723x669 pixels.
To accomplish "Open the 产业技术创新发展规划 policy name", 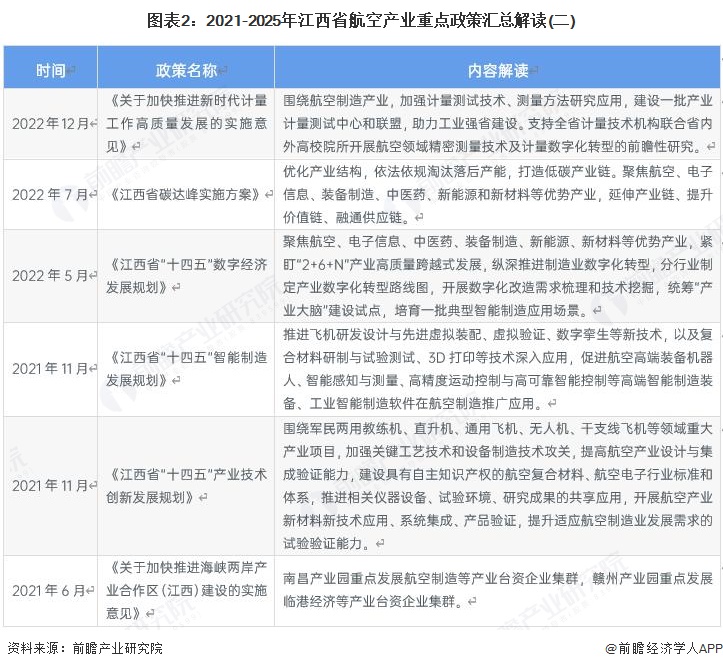I will pos(187,485).
